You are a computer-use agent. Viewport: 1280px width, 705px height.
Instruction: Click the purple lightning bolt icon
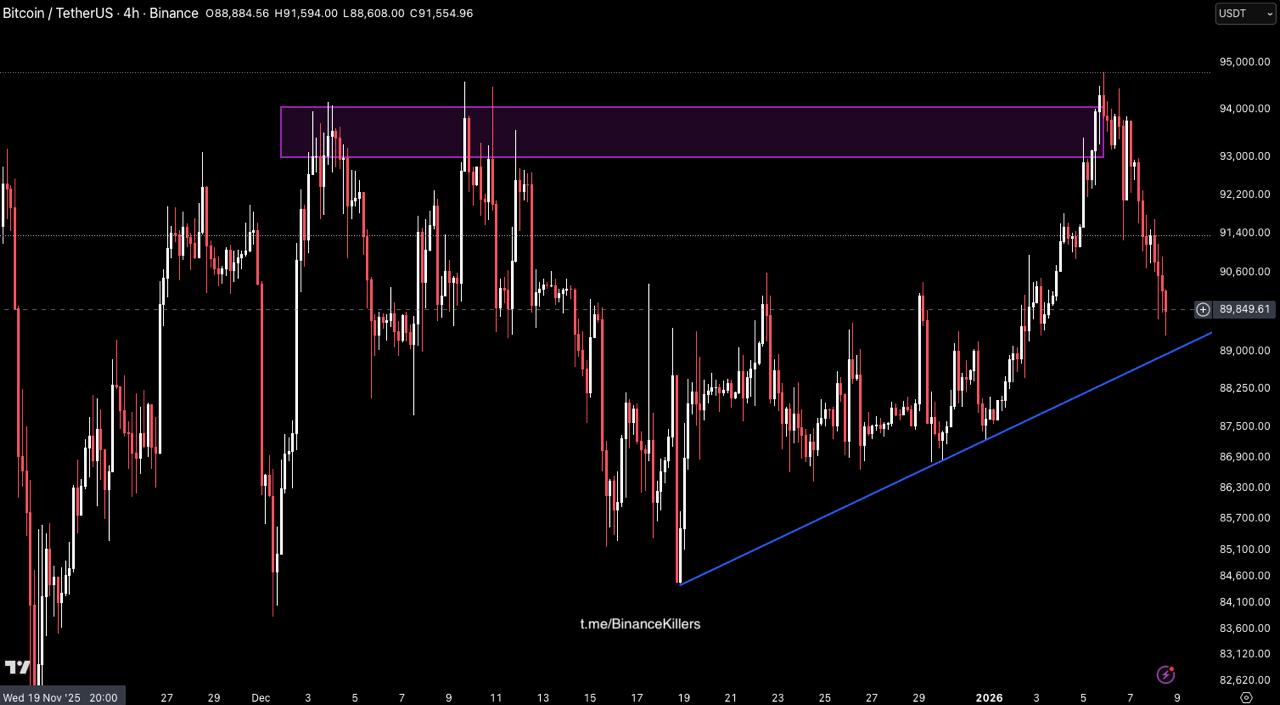(x=1165, y=675)
